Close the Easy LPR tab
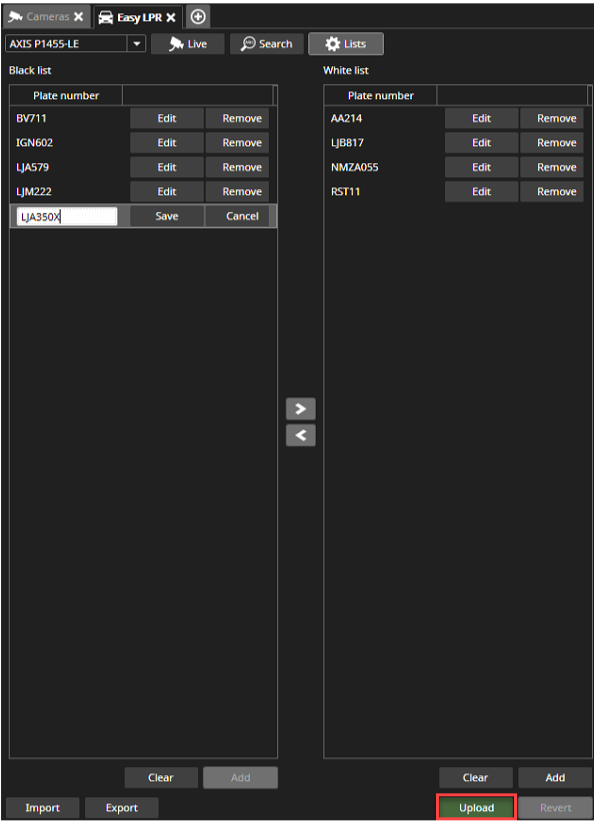 click(x=171, y=18)
